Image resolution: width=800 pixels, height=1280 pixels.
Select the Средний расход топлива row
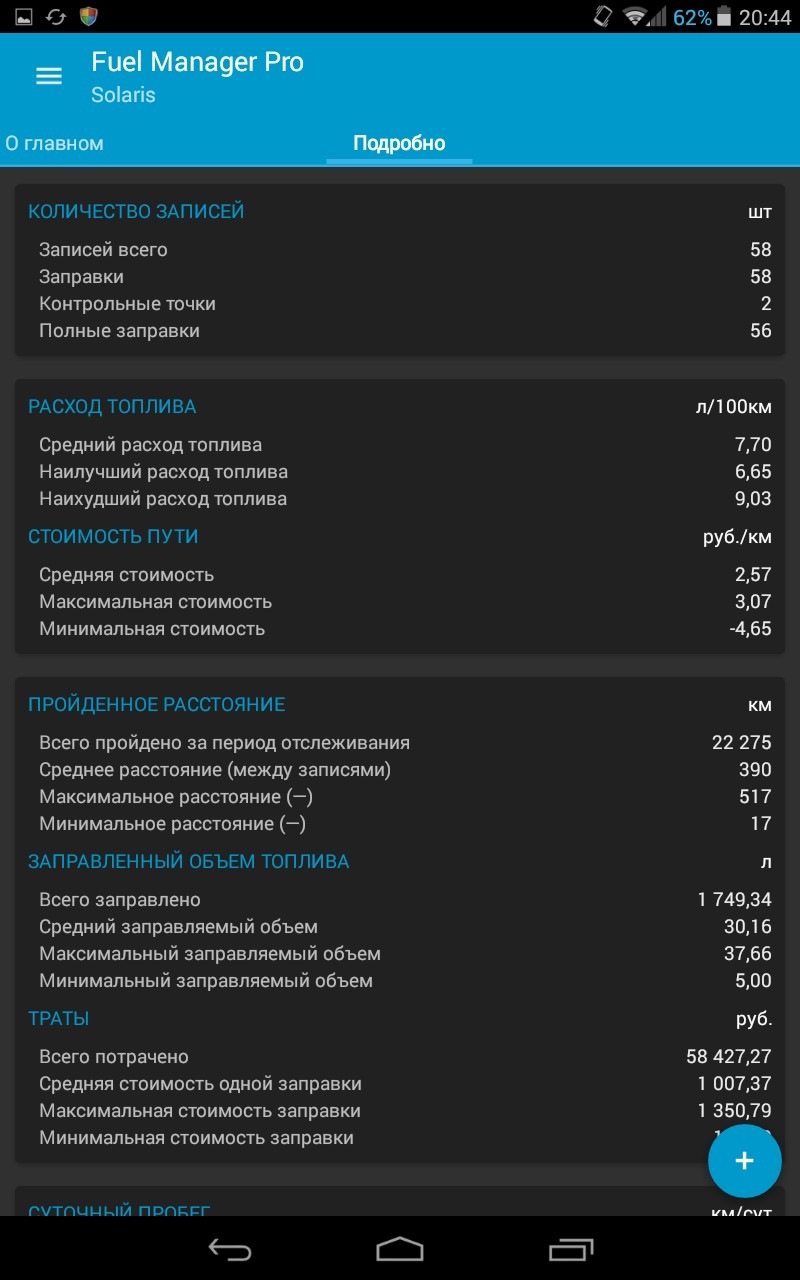pos(405,445)
